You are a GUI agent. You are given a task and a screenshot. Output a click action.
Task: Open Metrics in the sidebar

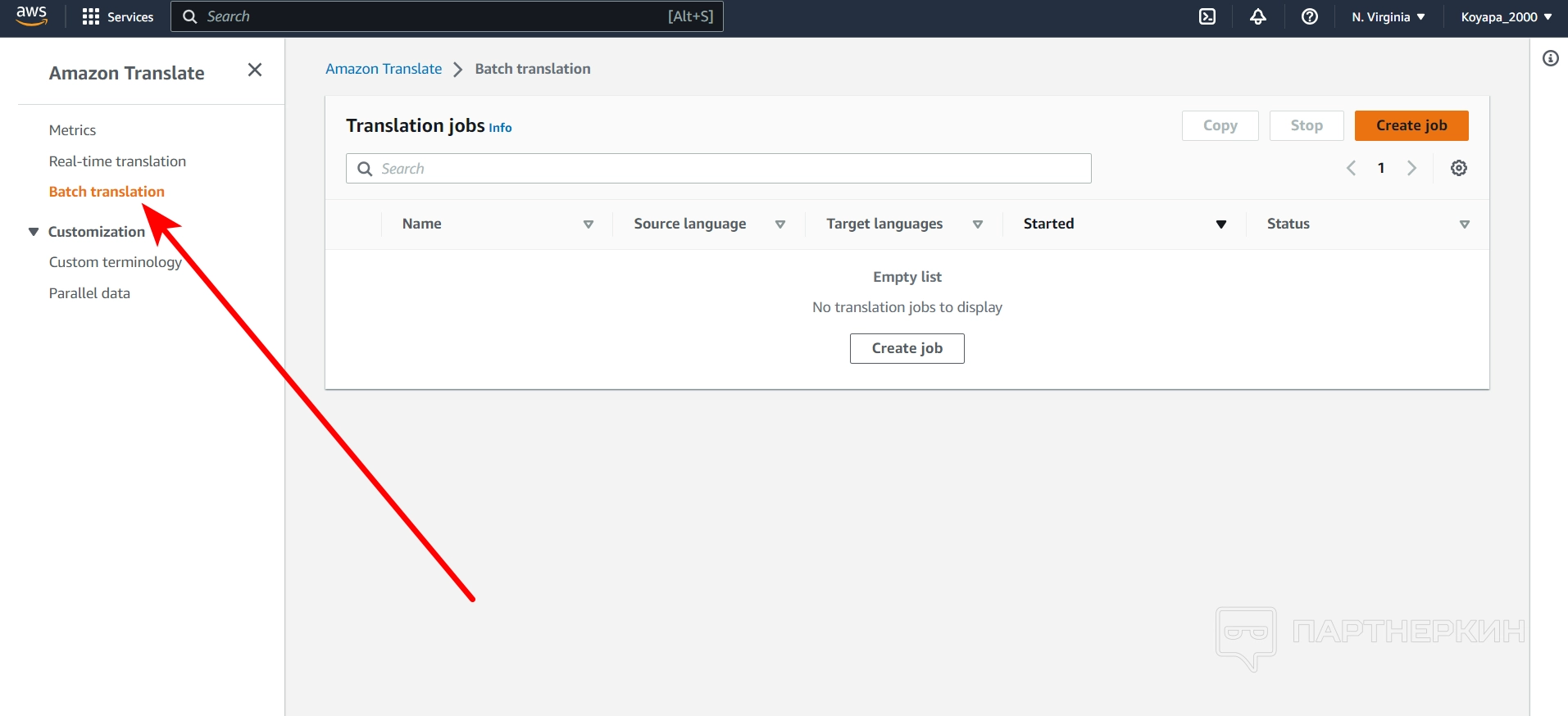pos(72,130)
